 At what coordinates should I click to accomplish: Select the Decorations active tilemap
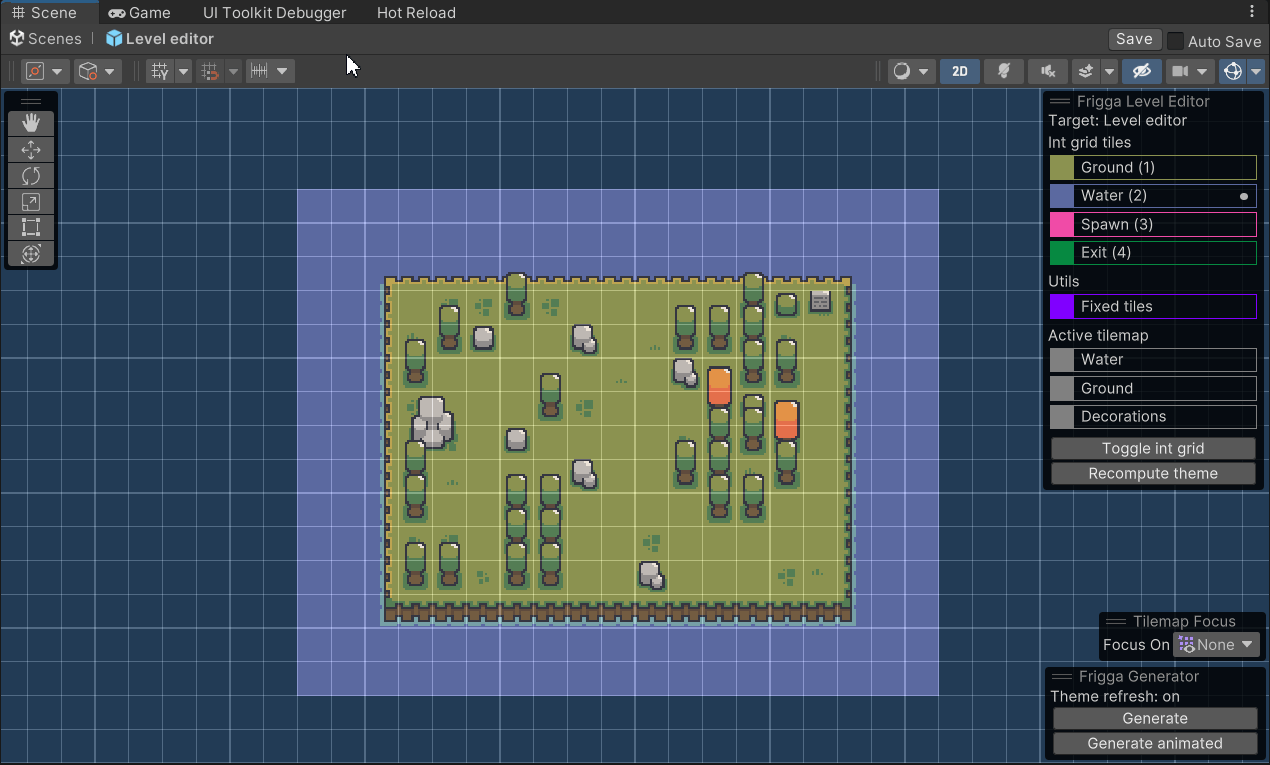[x=1153, y=417]
